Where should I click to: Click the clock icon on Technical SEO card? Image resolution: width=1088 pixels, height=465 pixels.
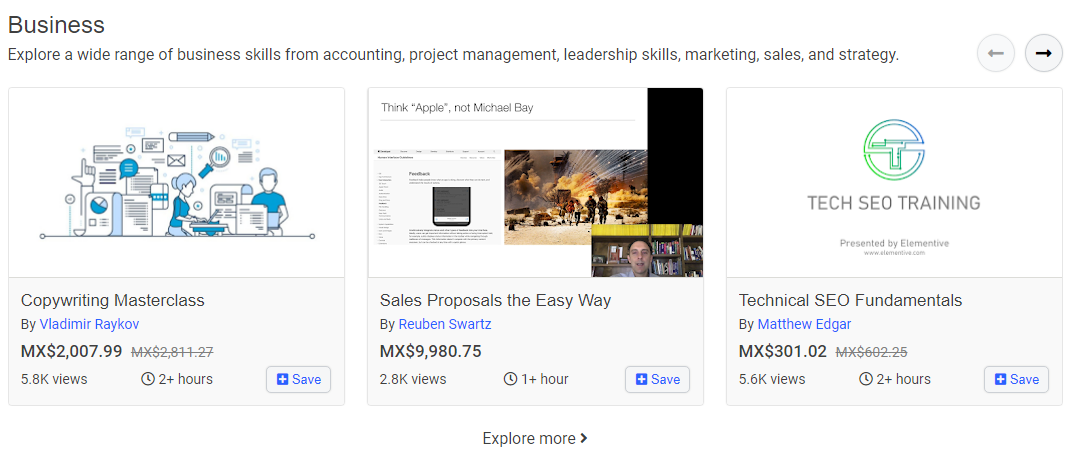pos(866,379)
